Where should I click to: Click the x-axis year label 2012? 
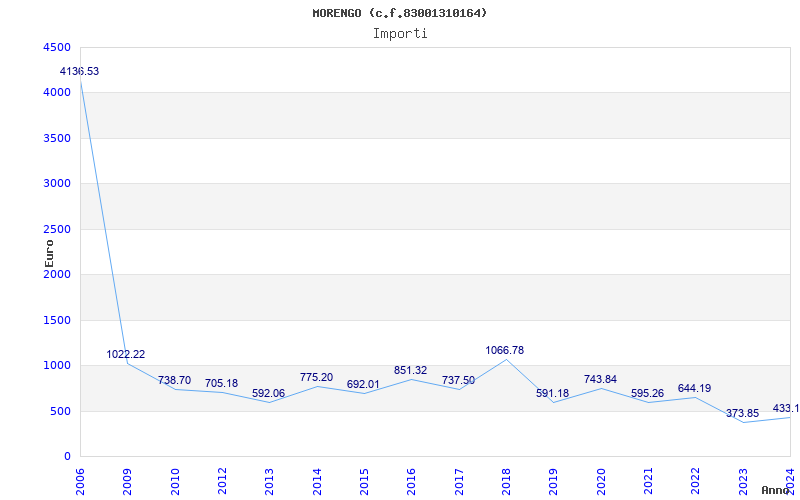pos(222,481)
